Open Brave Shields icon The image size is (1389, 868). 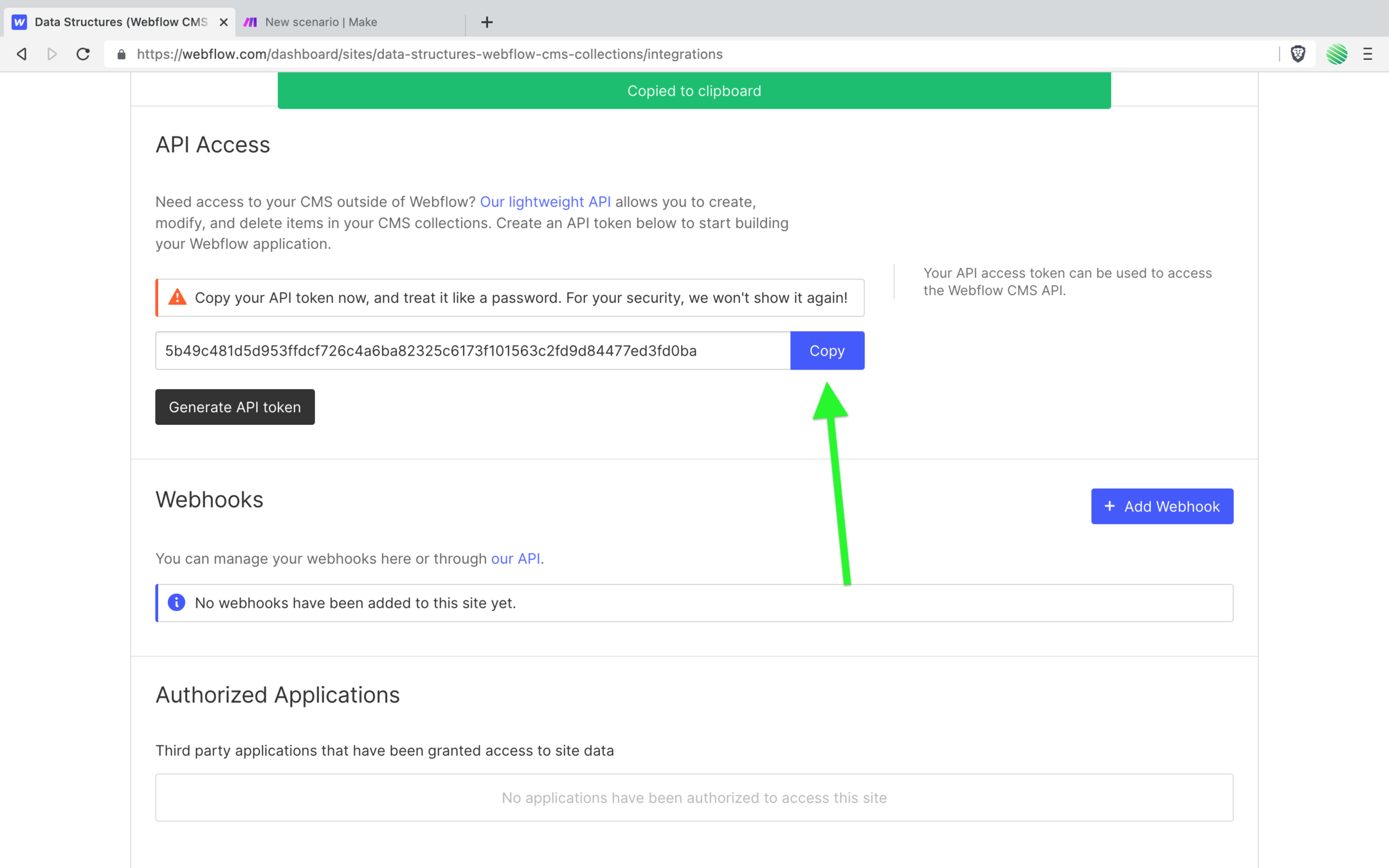[x=1298, y=54]
